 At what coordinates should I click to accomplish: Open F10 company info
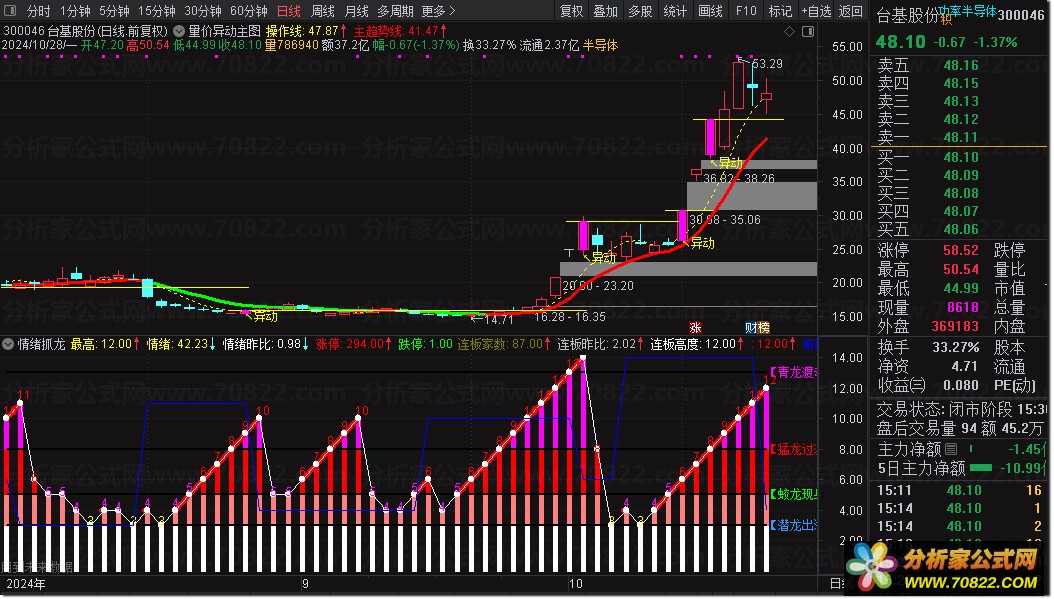[x=746, y=11]
